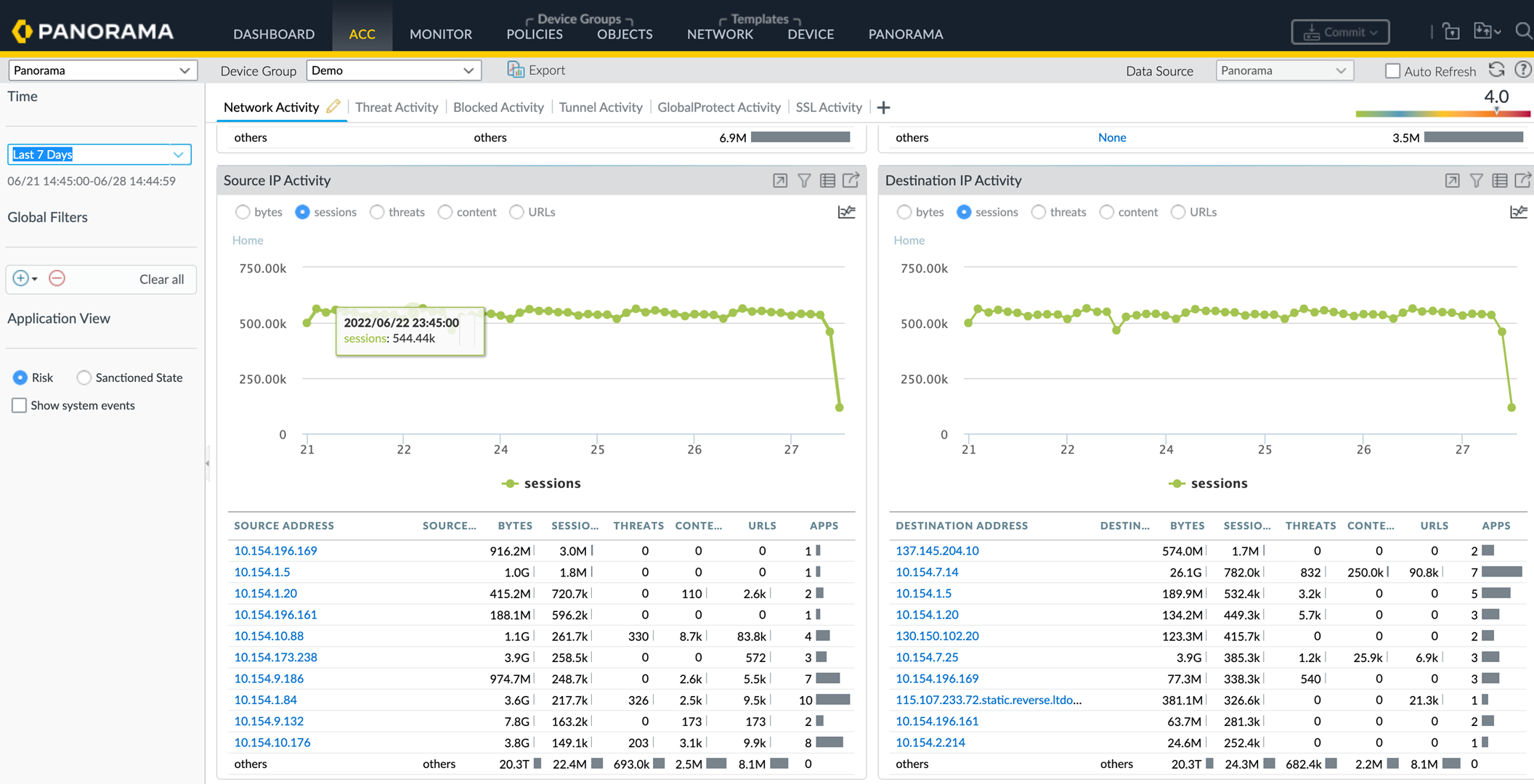Open destination address 137.145.204.10 link
The height and width of the screenshot is (784, 1534).
pos(937,551)
